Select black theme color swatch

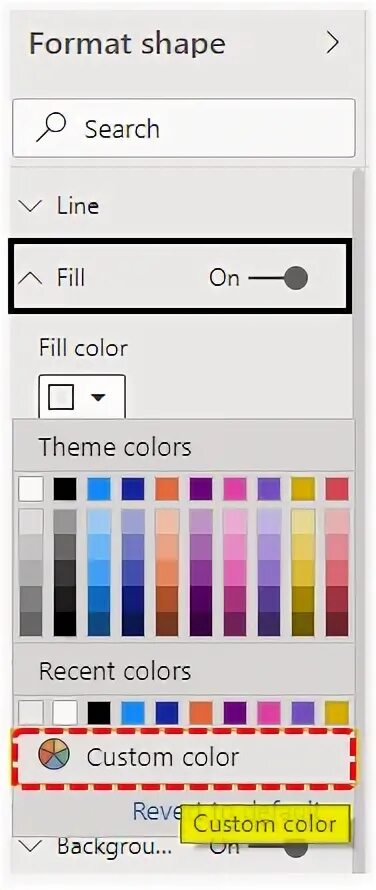click(x=65, y=489)
